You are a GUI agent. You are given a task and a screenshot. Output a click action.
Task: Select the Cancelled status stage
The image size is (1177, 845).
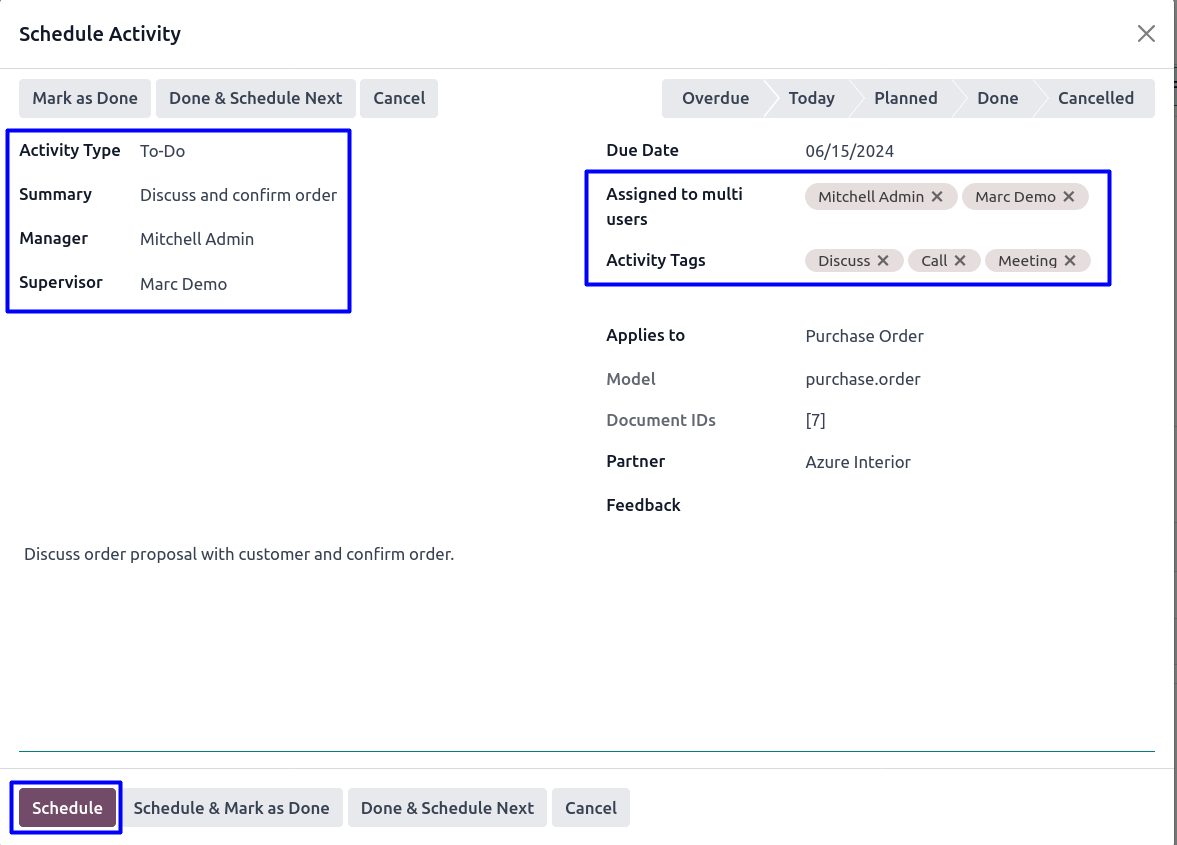point(1095,98)
